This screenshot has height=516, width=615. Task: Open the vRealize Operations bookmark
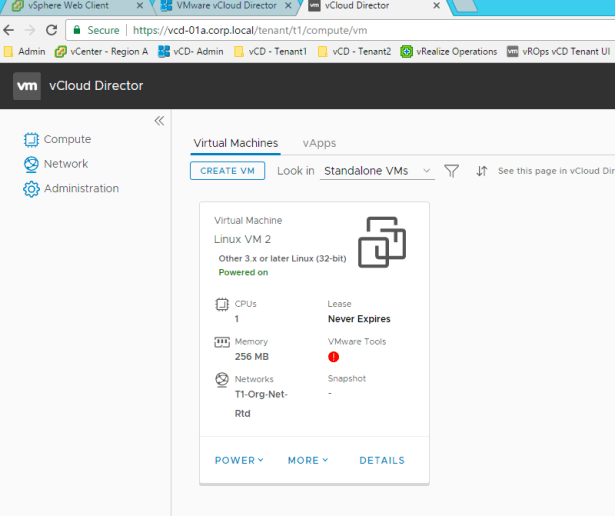(x=448, y=52)
